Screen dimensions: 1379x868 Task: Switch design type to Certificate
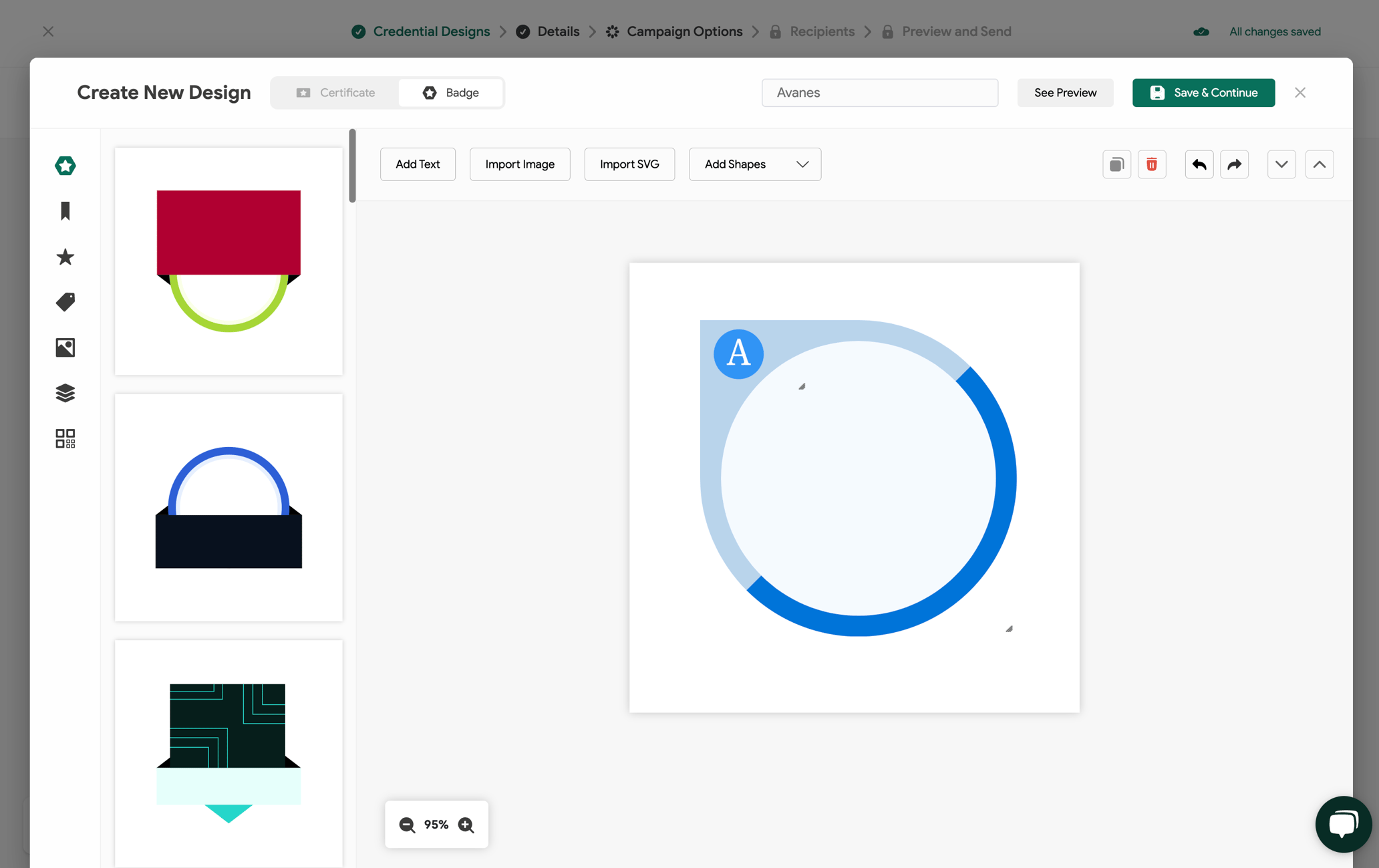(335, 92)
